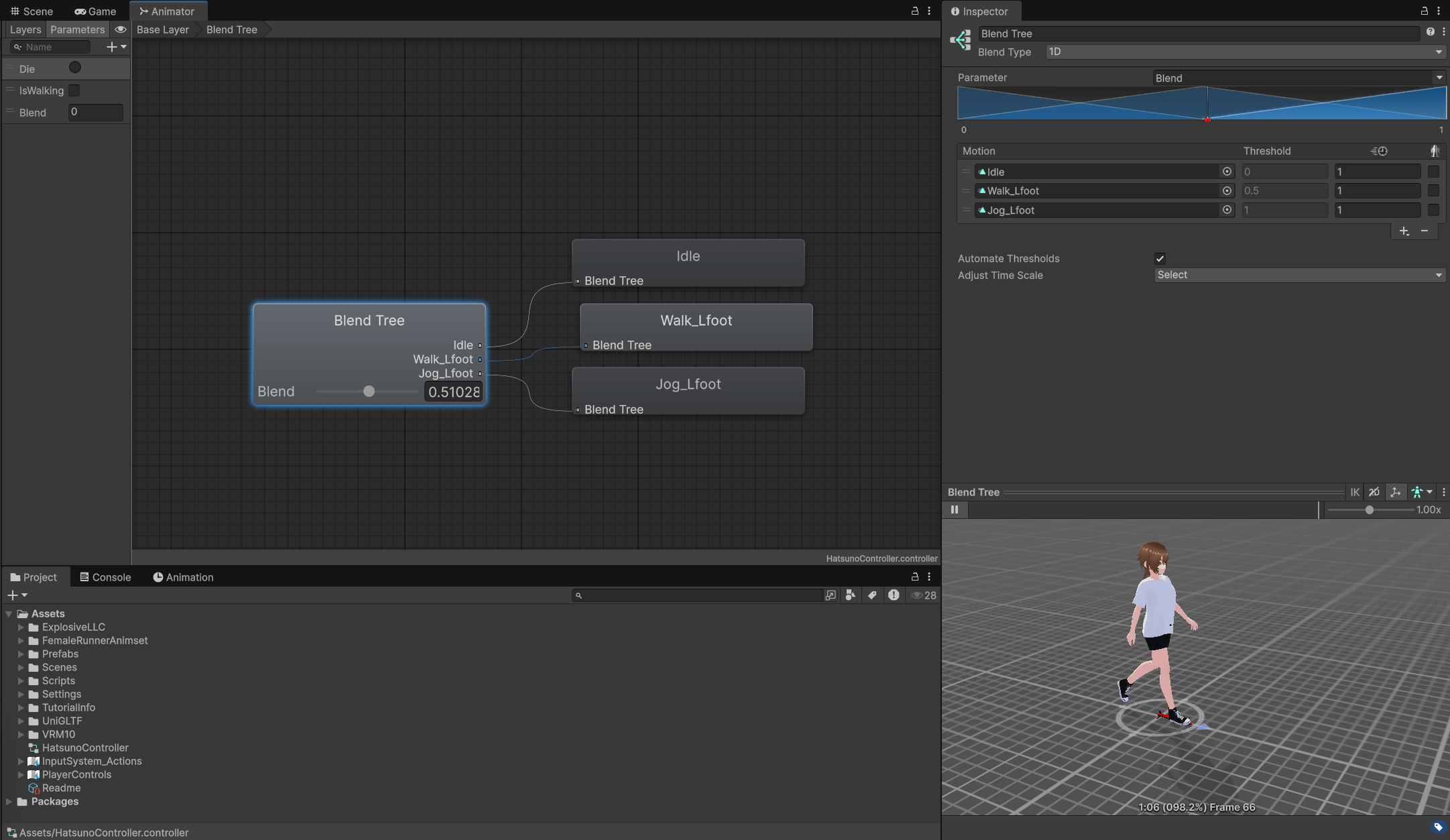Open the object picker for Walk_Lfoot motion
The height and width of the screenshot is (840, 1450).
(x=1227, y=191)
